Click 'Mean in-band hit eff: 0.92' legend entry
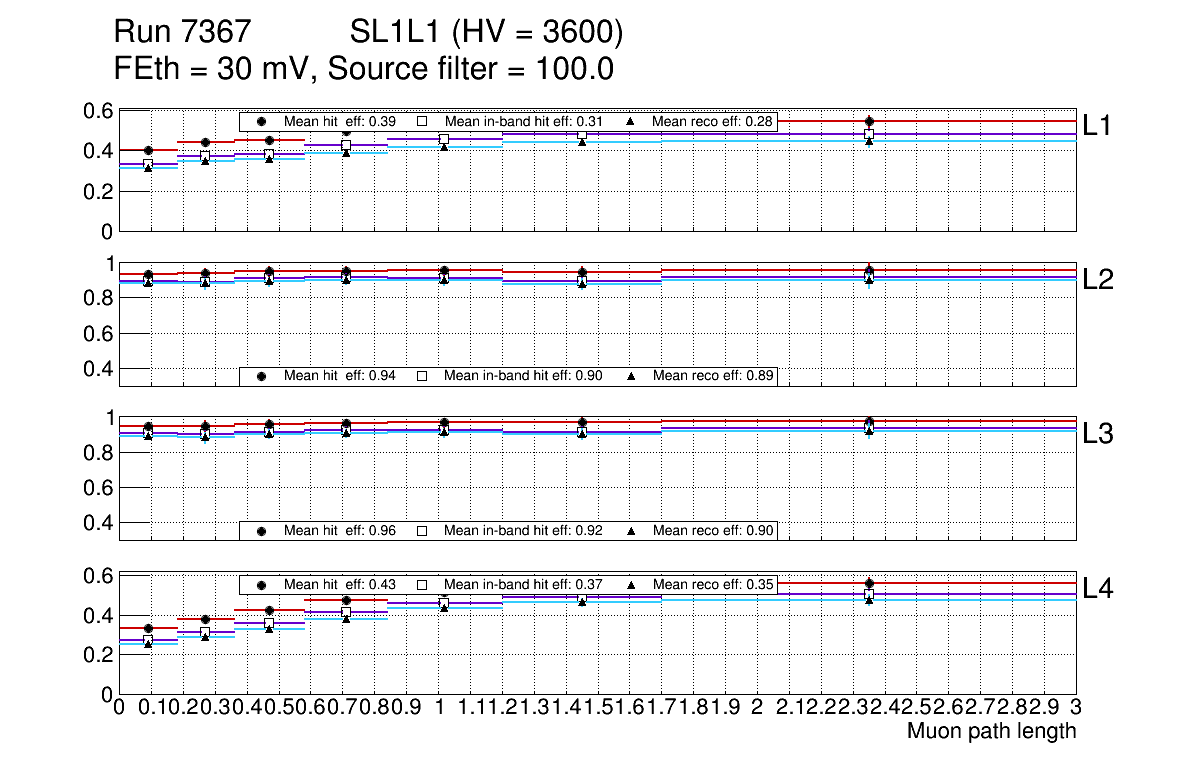This screenshot has height=772, width=1196. coord(522,531)
